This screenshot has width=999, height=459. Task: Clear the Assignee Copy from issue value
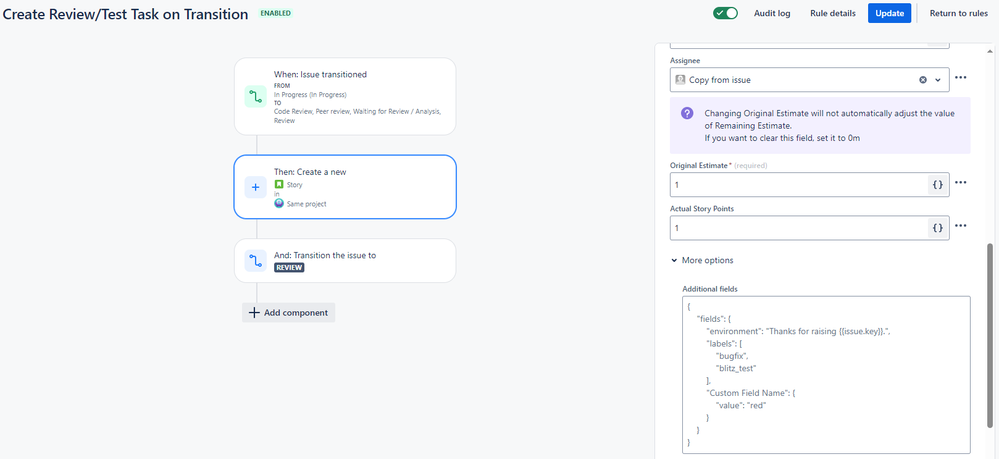click(x=923, y=80)
